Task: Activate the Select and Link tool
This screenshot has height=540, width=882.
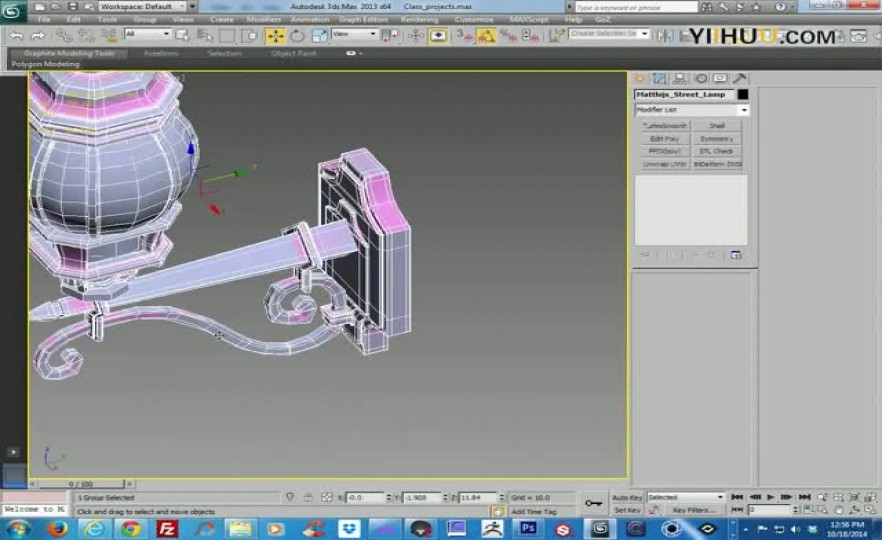Action: click(64, 36)
